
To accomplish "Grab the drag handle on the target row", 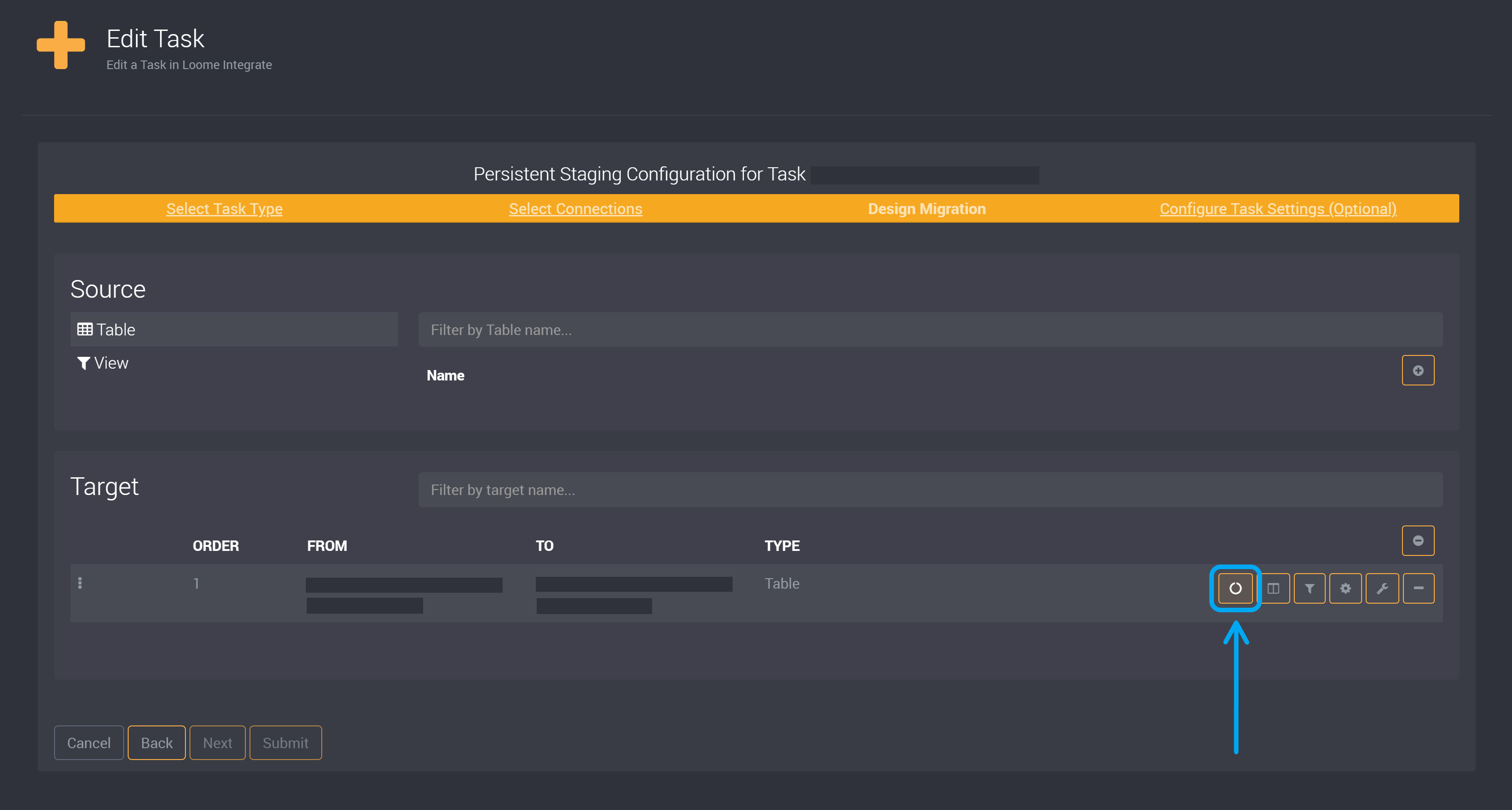I will (x=80, y=584).
